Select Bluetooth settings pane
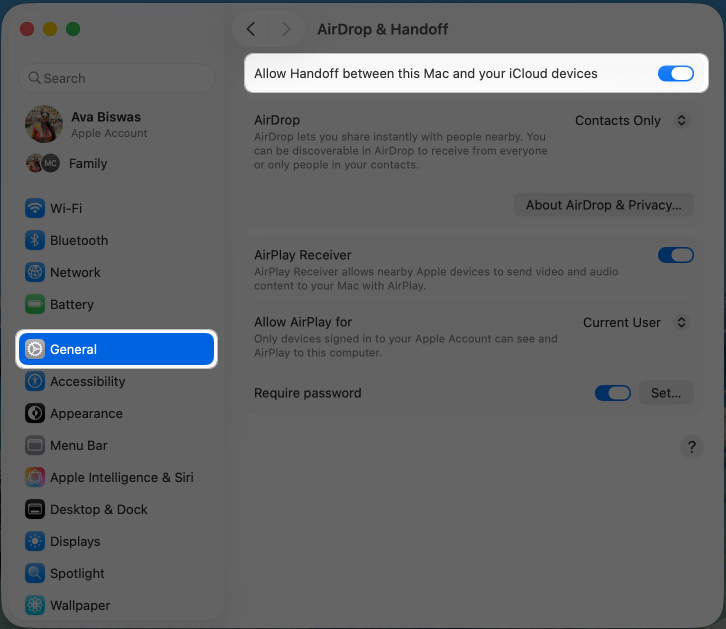 pos(116,240)
